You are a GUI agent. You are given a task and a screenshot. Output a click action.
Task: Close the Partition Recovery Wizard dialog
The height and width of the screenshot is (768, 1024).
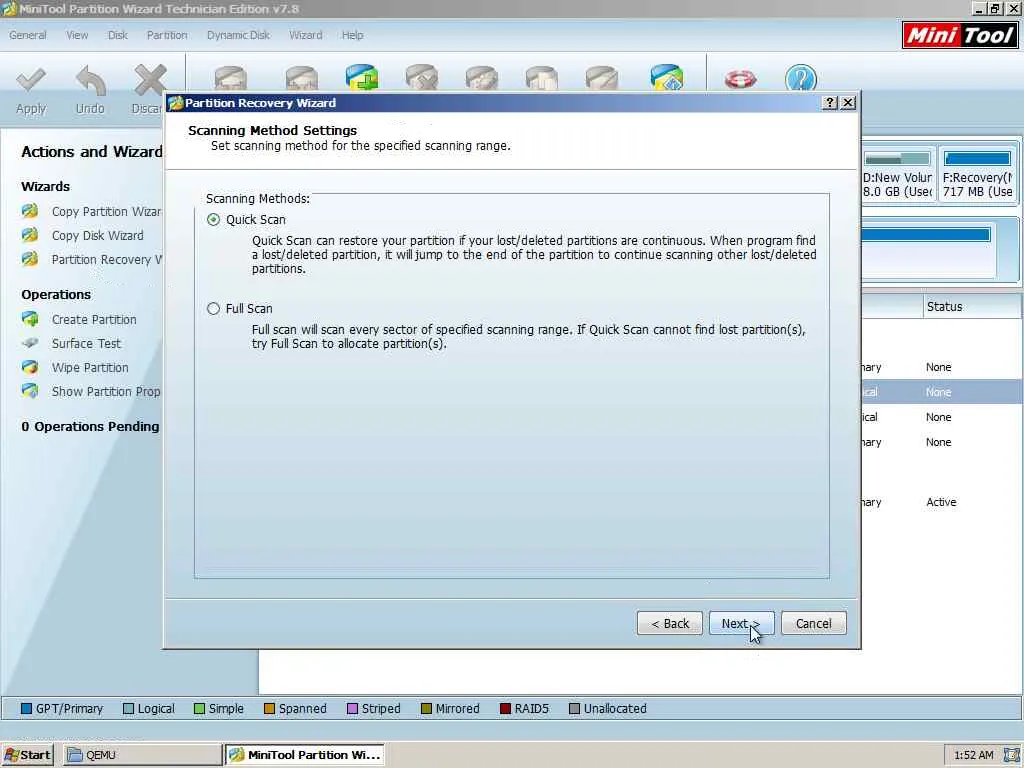pos(848,103)
